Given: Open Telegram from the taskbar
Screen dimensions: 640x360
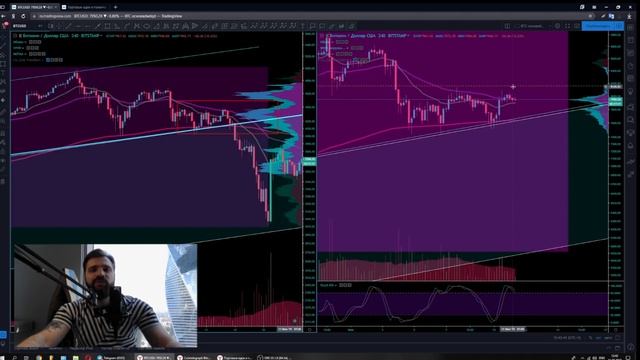Looking at the screenshot, I should (111, 358).
